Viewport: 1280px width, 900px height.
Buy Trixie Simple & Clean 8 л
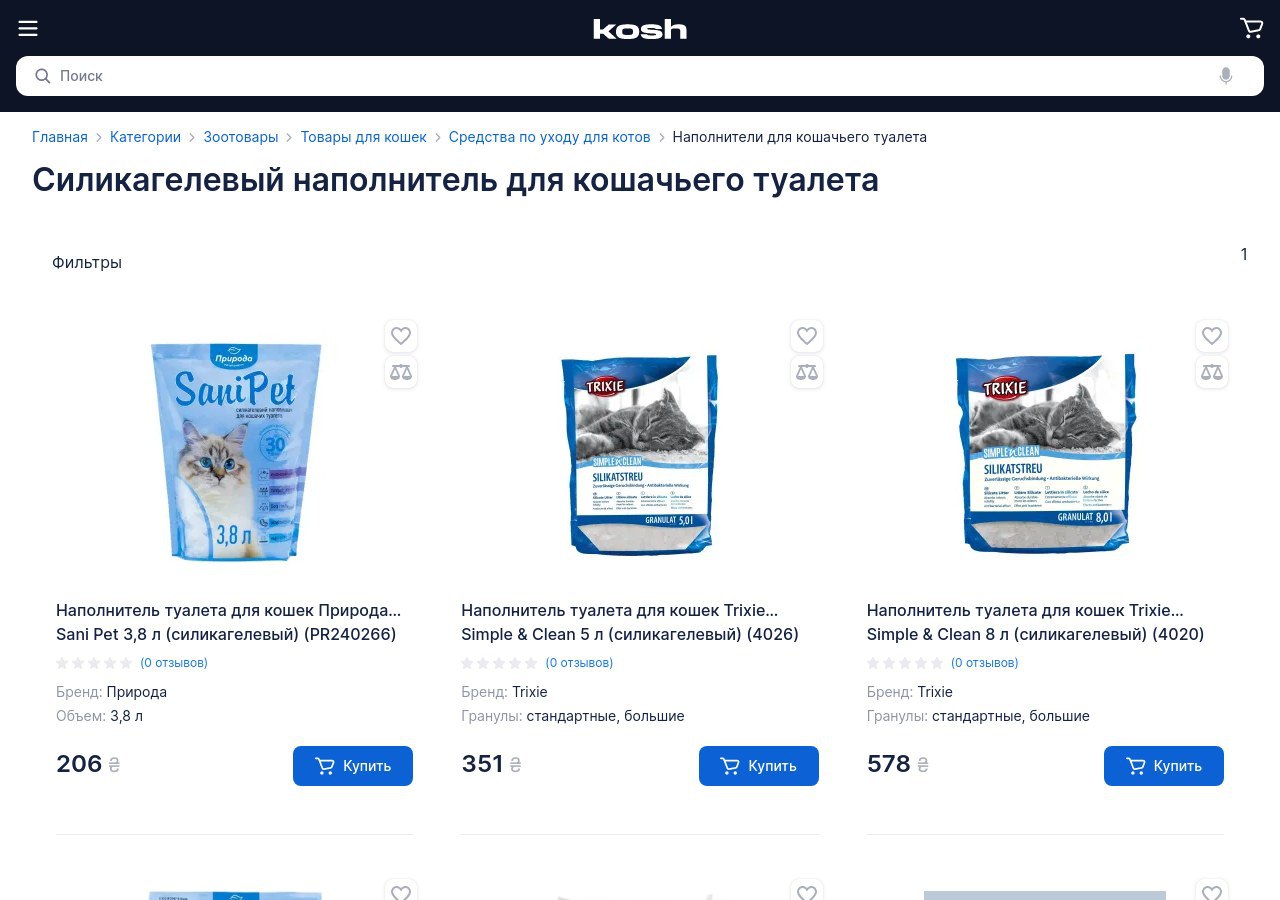(x=1164, y=766)
